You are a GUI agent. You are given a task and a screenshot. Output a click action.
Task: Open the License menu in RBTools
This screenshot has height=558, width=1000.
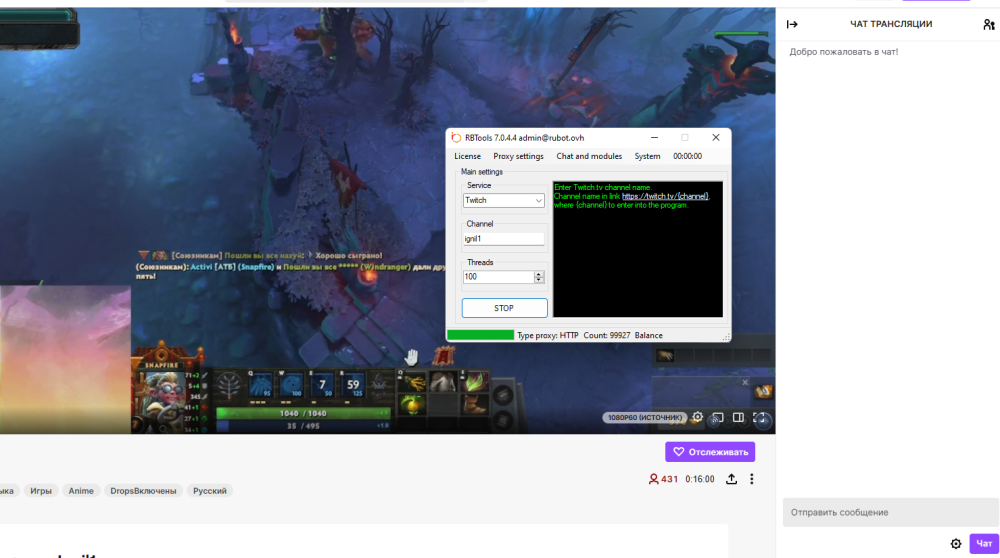point(467,156)
